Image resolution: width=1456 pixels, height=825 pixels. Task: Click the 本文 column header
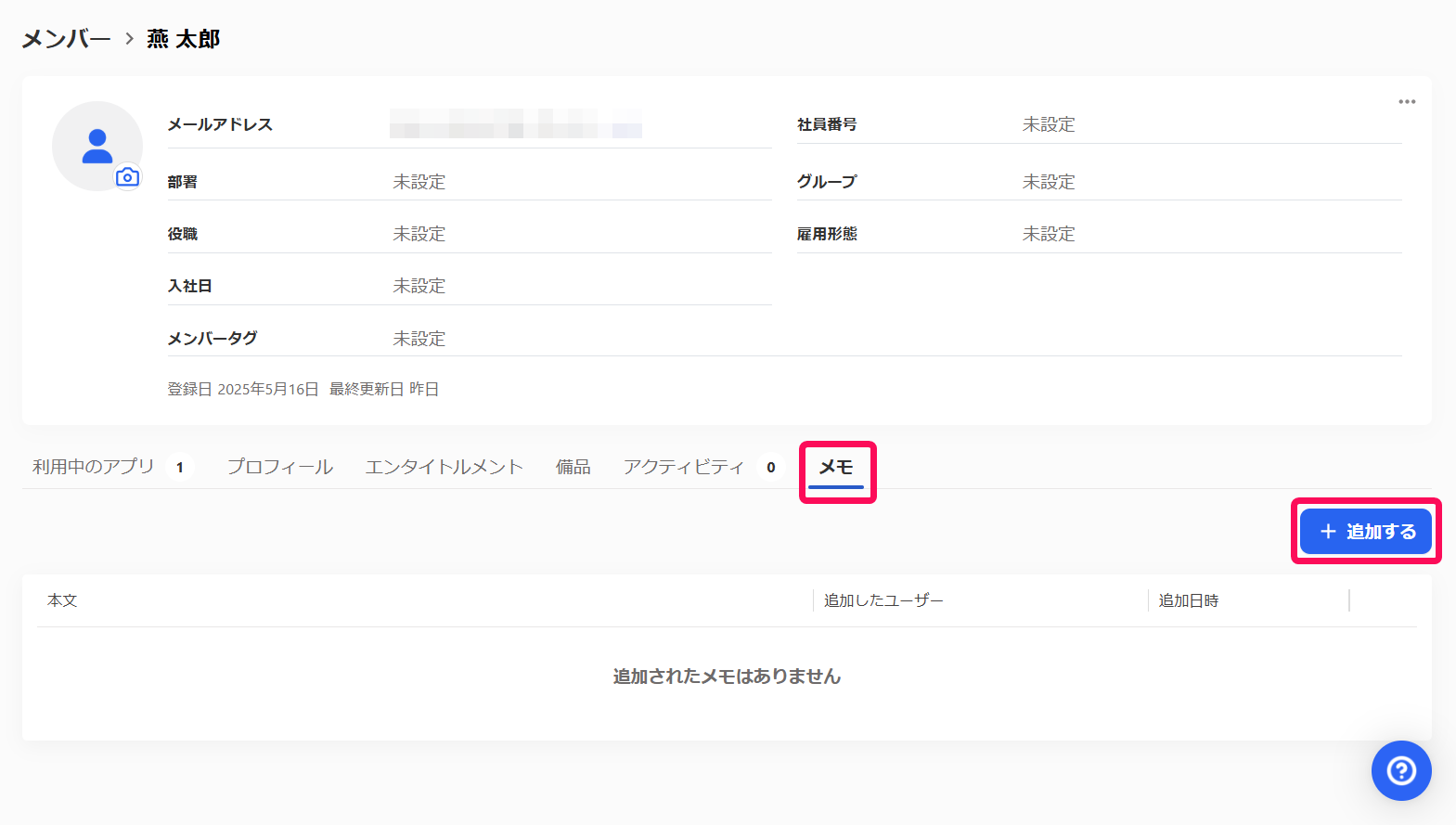pos(62,600)
